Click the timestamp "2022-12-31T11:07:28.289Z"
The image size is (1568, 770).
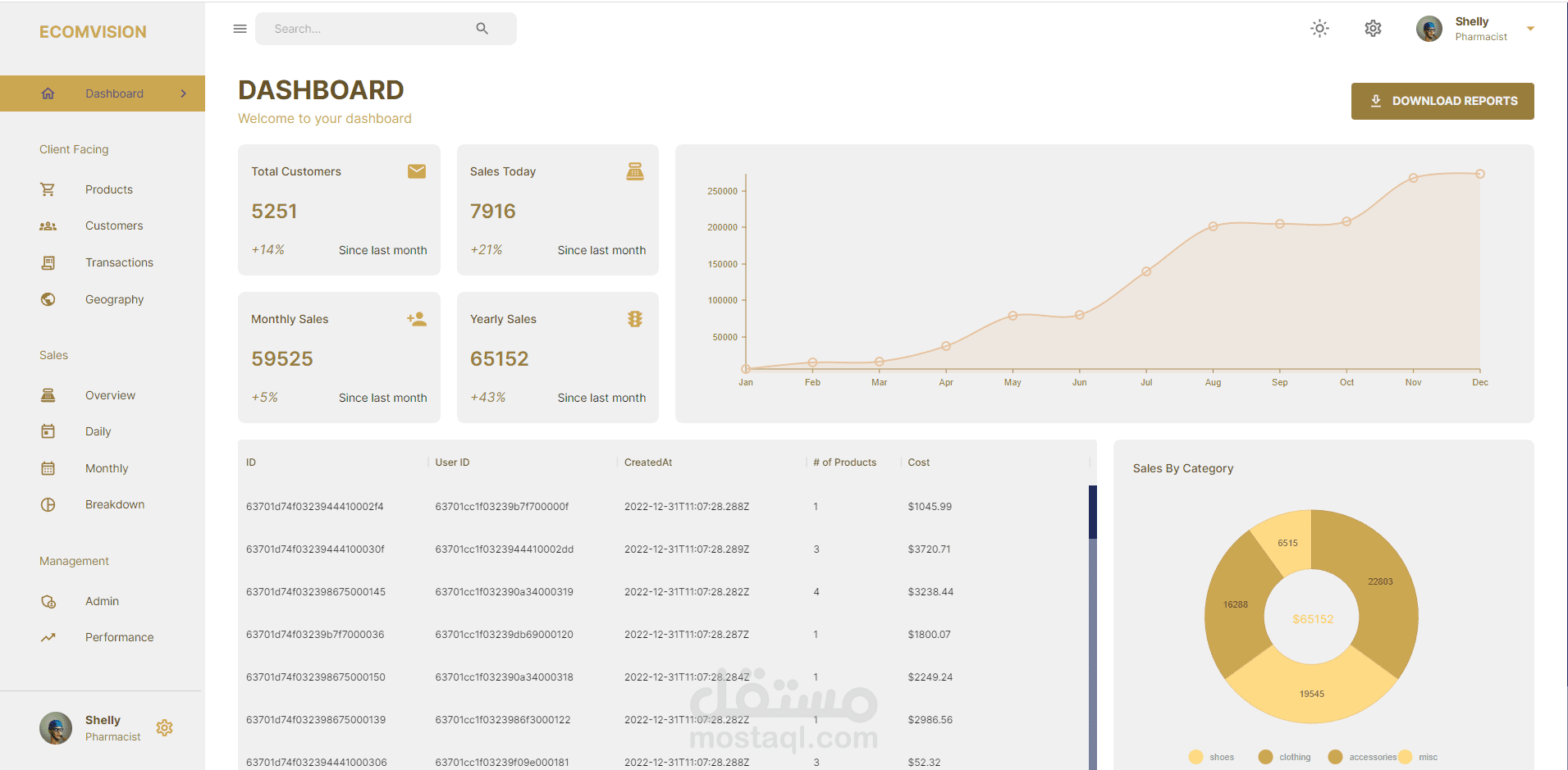687,549
